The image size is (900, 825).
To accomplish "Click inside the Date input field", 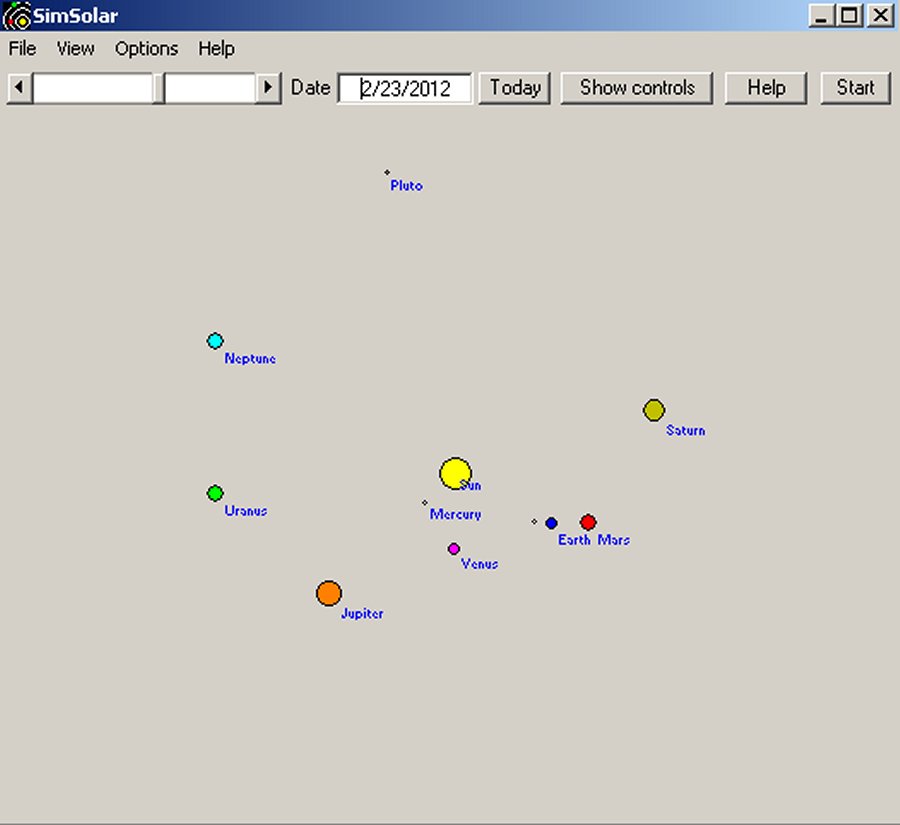I will 405,88.
